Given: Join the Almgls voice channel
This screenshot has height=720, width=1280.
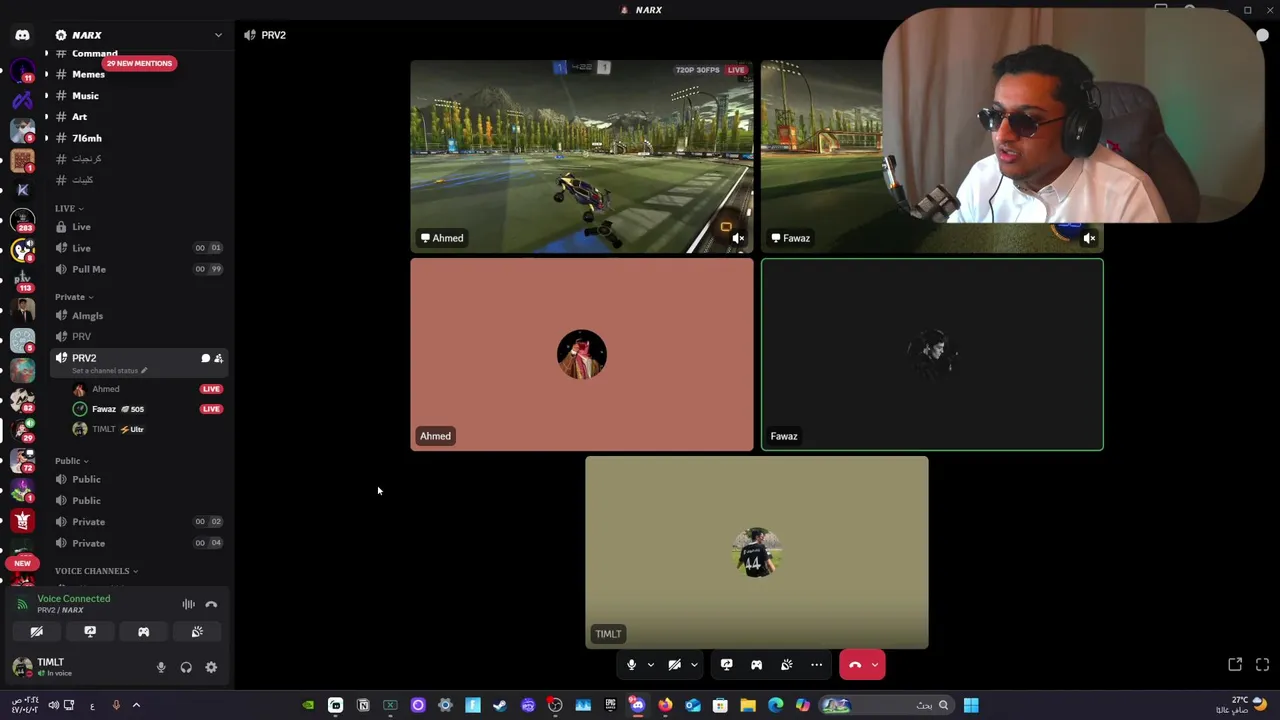Looking at the screenshot, I should click(x=138, y=316).
